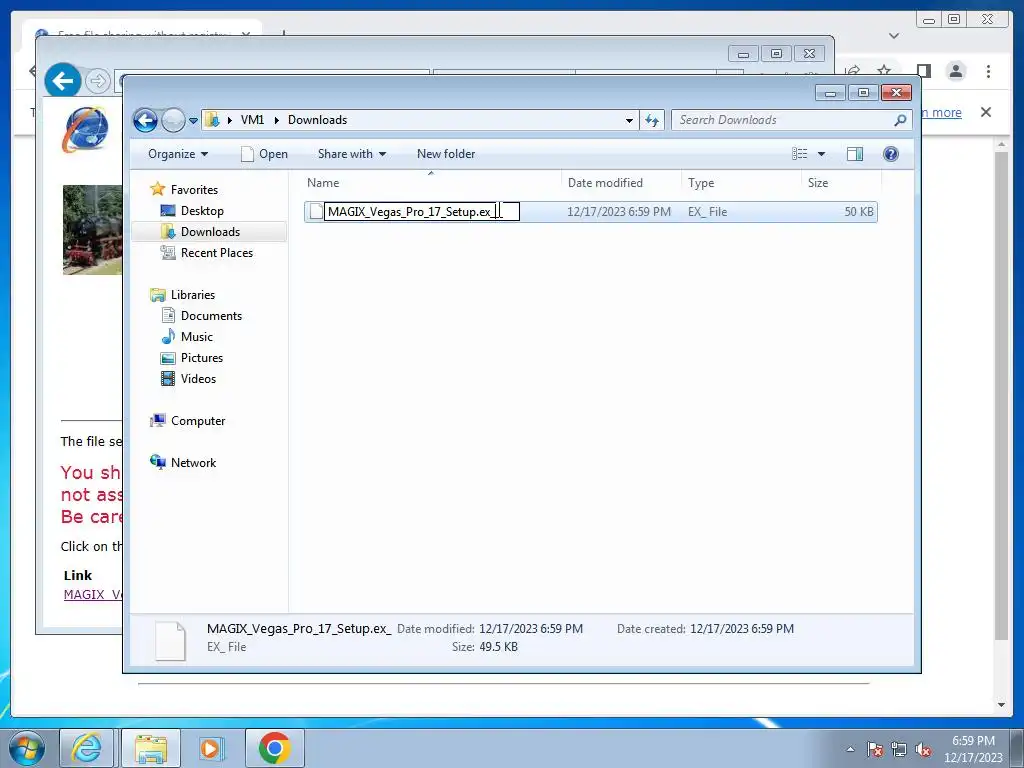Select Downloads in the address breadcrumb
The image size is (1024, 768).
317,120
